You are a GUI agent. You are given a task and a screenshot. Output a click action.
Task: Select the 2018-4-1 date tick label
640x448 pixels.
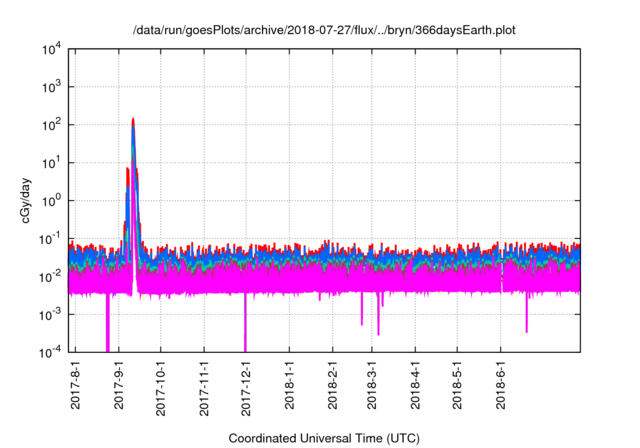(415, 385)
